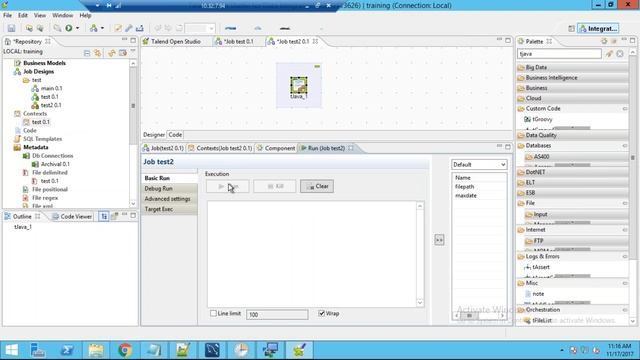
Task: Switch to the Talend Open Studio tab
Action: [176, 41]
